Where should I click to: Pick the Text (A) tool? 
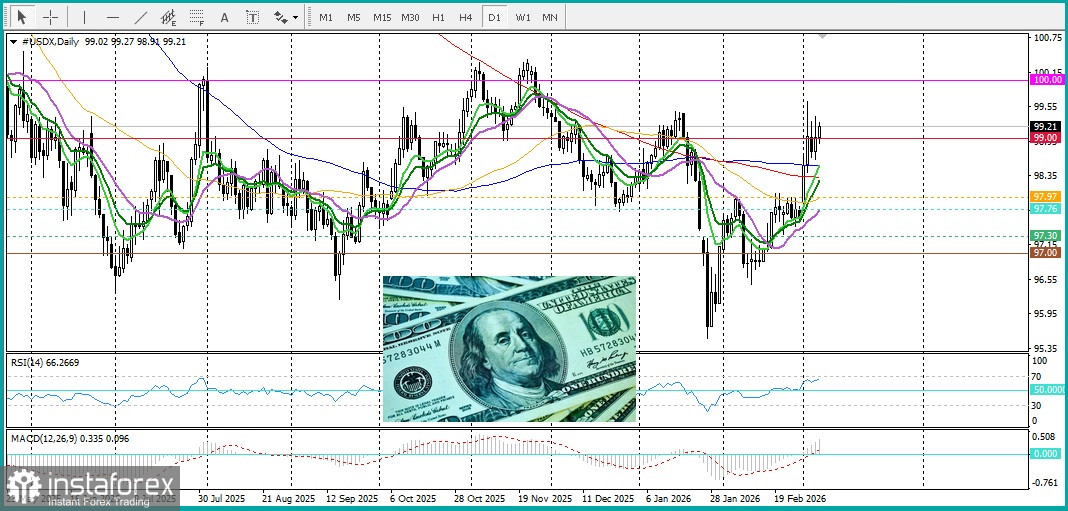click(224, 18)
